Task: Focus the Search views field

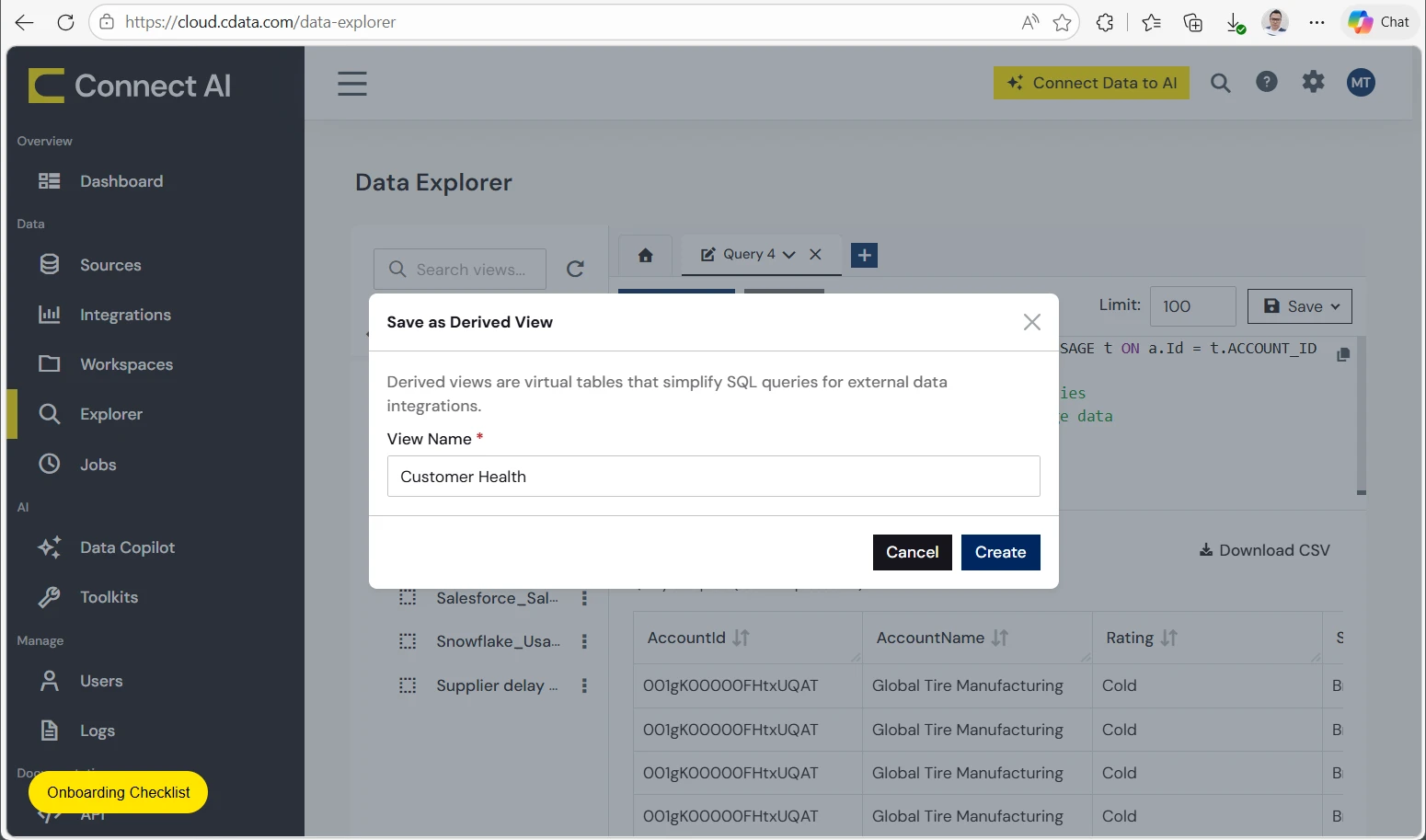Action: (x=460, y=270)
